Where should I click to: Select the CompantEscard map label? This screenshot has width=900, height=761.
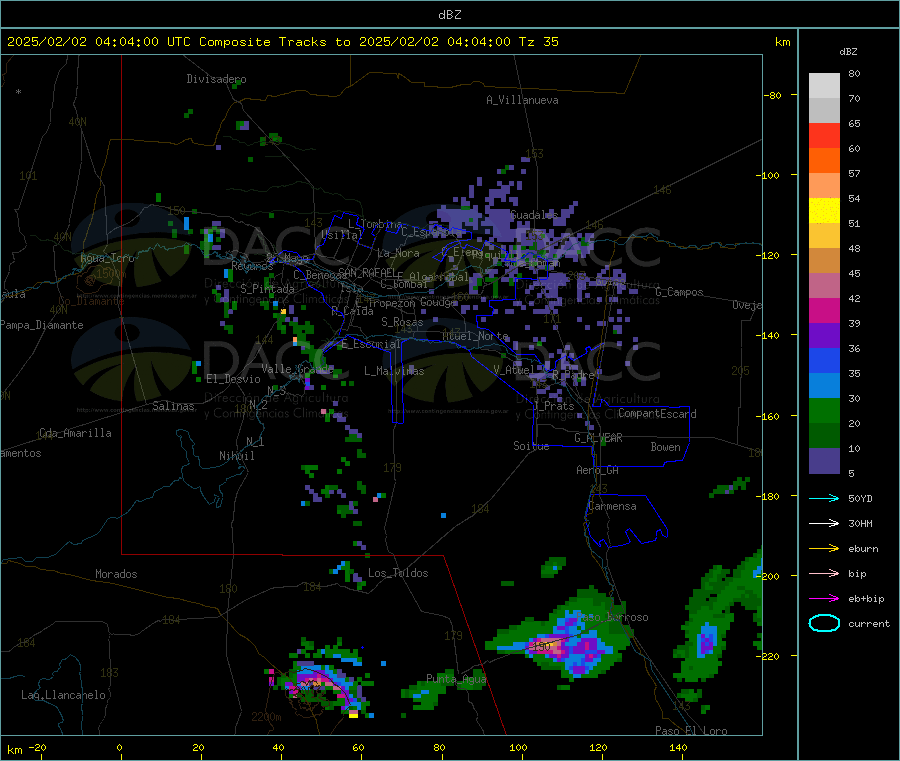pos(657,414)
